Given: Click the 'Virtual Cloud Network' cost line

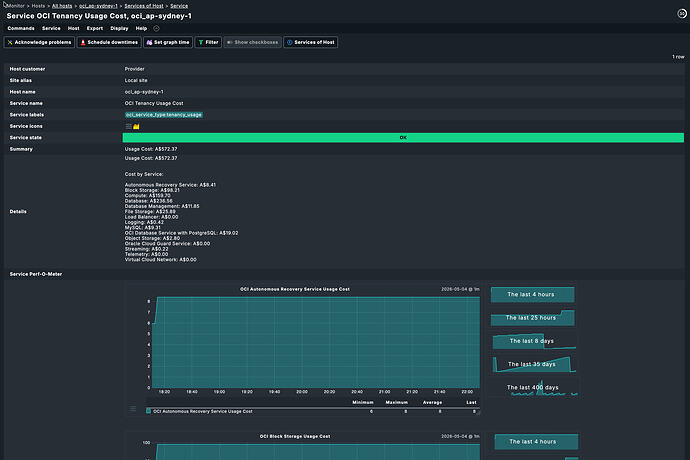Looking at the screenshot, I should click(161, 260).
